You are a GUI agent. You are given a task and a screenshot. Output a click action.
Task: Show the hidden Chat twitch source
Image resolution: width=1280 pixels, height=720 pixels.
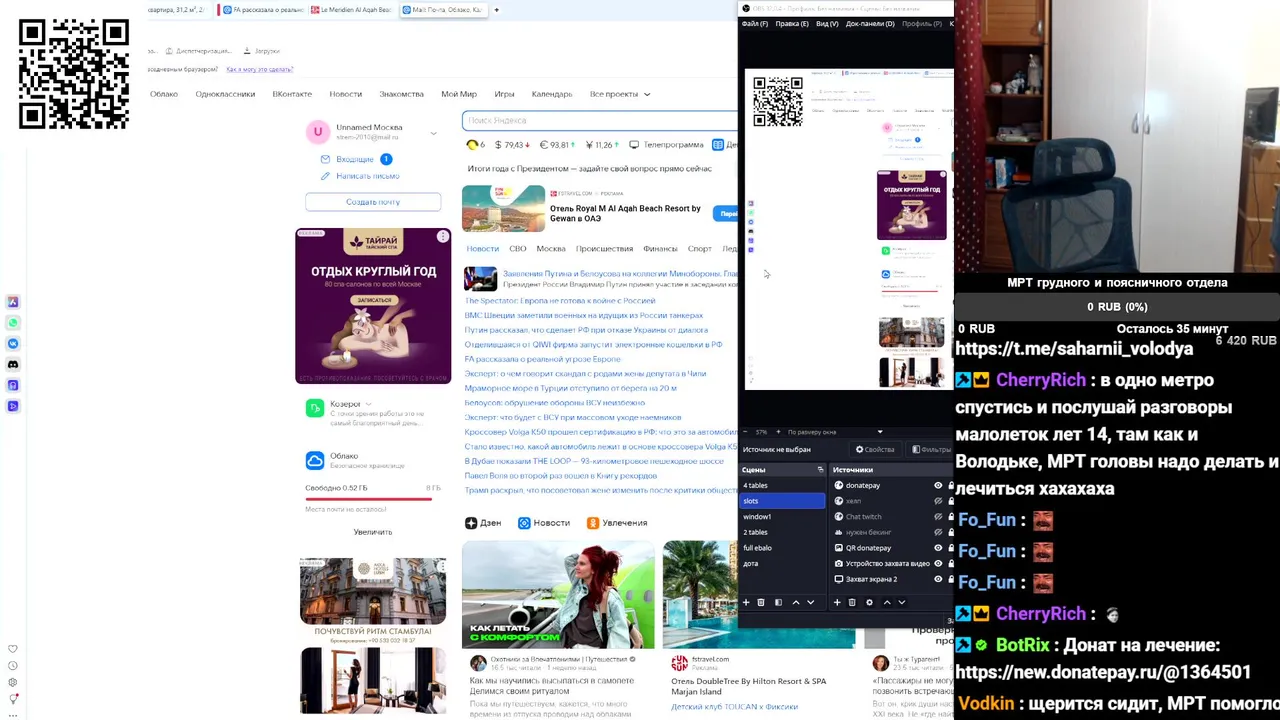tap(938, 517)
